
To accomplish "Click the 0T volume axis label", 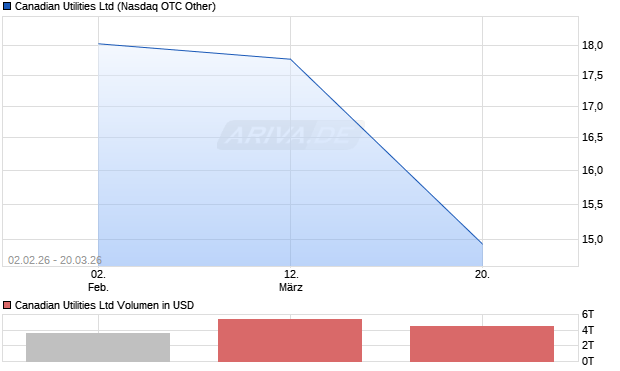I will (x=588, y=361).
